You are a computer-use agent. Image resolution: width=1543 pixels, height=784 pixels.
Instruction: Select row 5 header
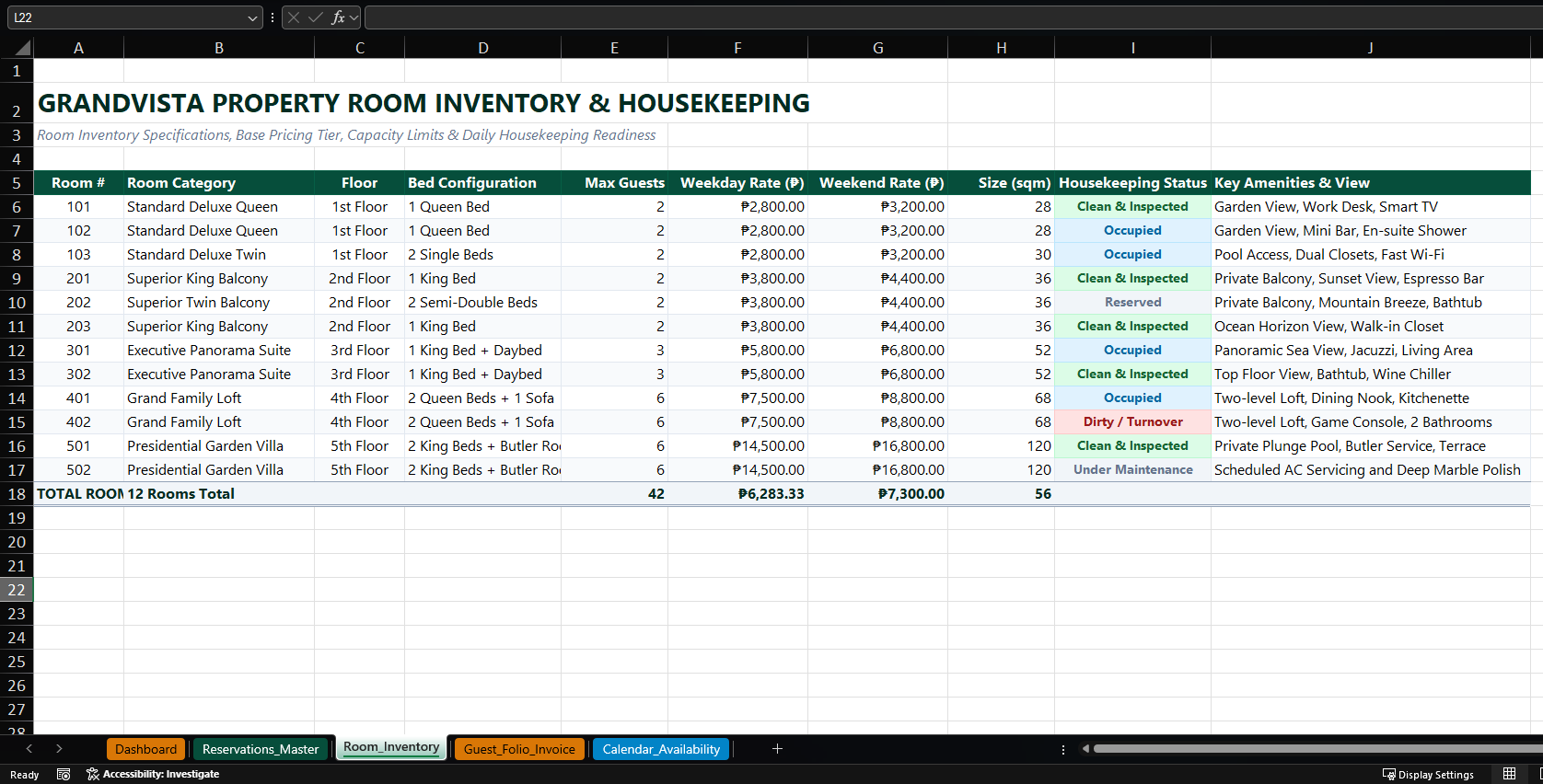(17, 183)
